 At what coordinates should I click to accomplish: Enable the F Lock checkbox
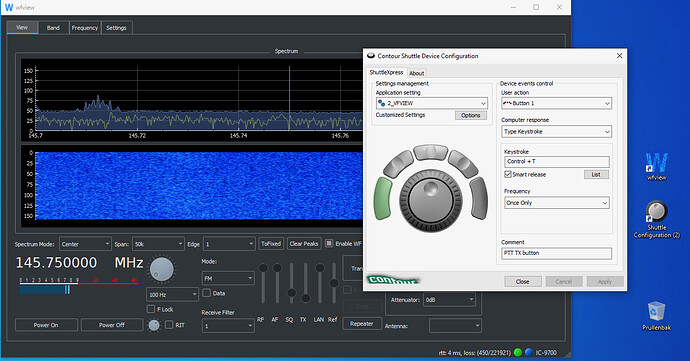[151, 309]
